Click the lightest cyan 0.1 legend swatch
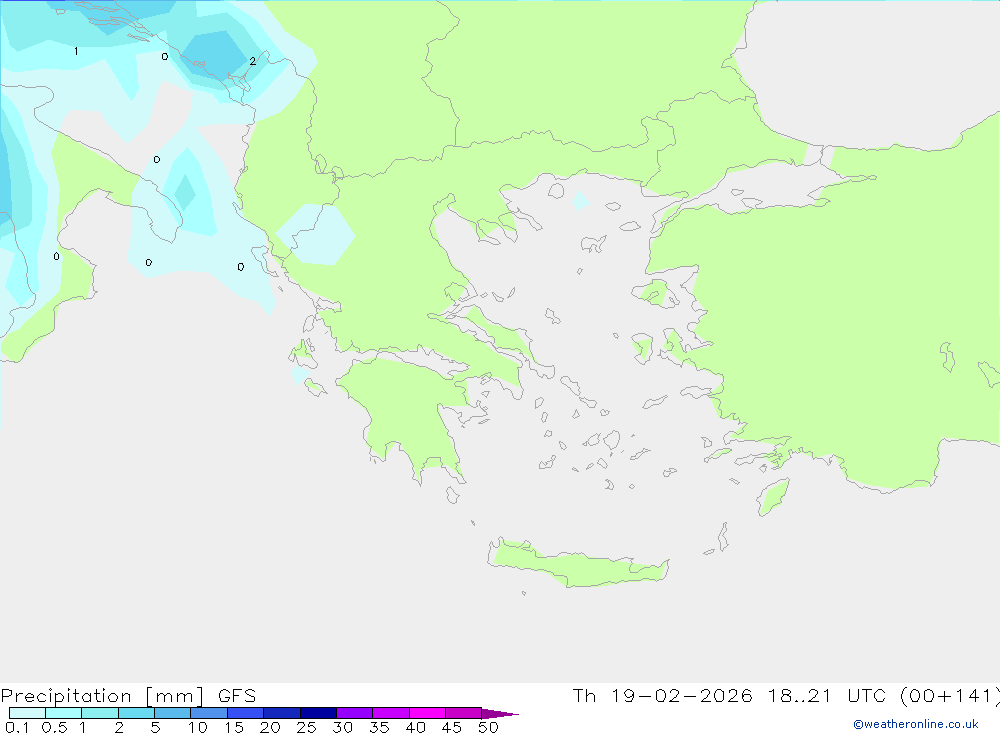This screenshot has width=1000, height=733. pos(27,713)
